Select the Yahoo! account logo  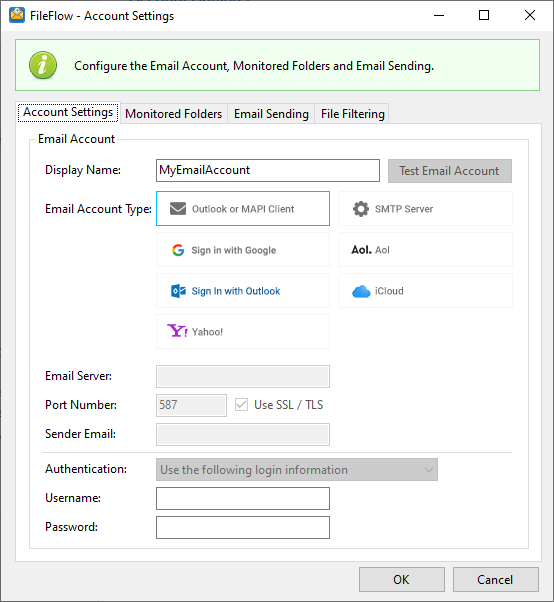coord(177,331)
